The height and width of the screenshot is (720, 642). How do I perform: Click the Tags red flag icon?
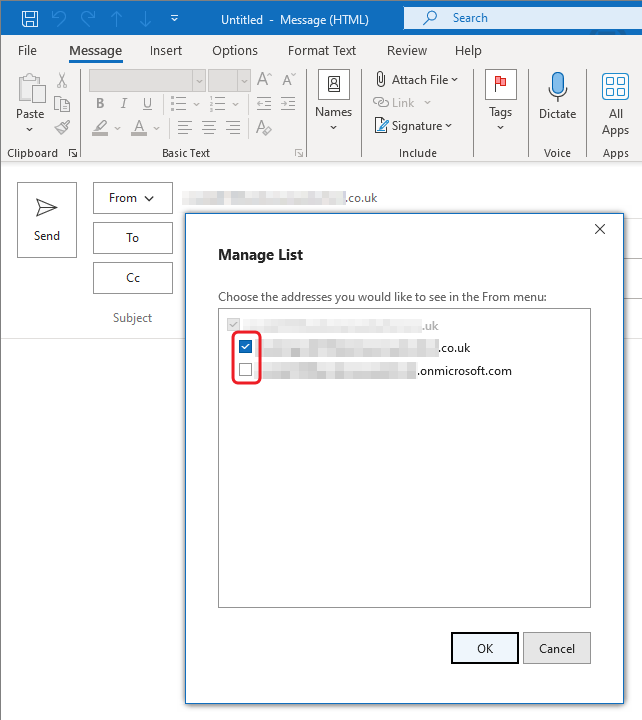coord(501,84)
